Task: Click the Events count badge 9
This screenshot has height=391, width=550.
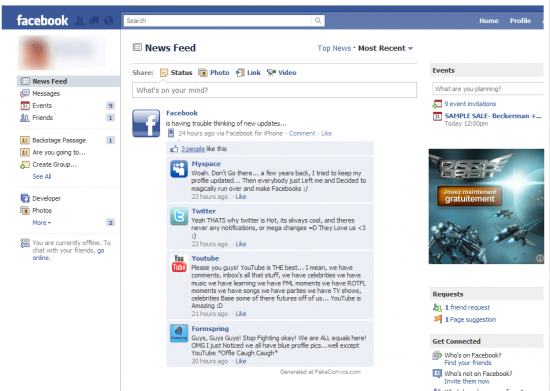Action: pyautogui.click(x=110, y=106)
